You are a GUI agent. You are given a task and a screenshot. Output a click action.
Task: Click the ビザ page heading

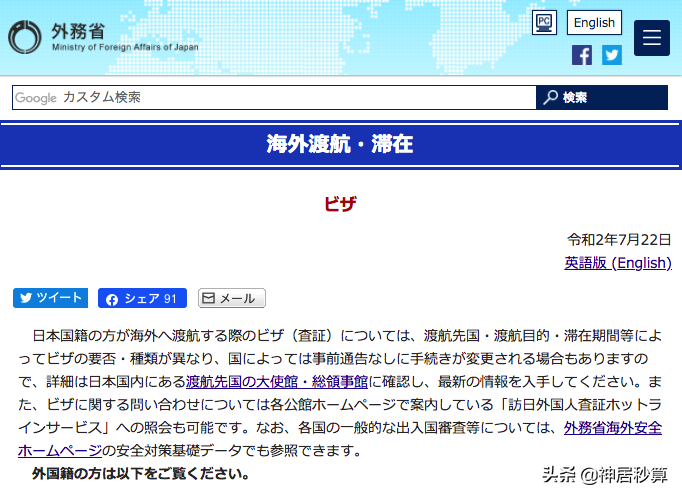click(x=340, y=204)
